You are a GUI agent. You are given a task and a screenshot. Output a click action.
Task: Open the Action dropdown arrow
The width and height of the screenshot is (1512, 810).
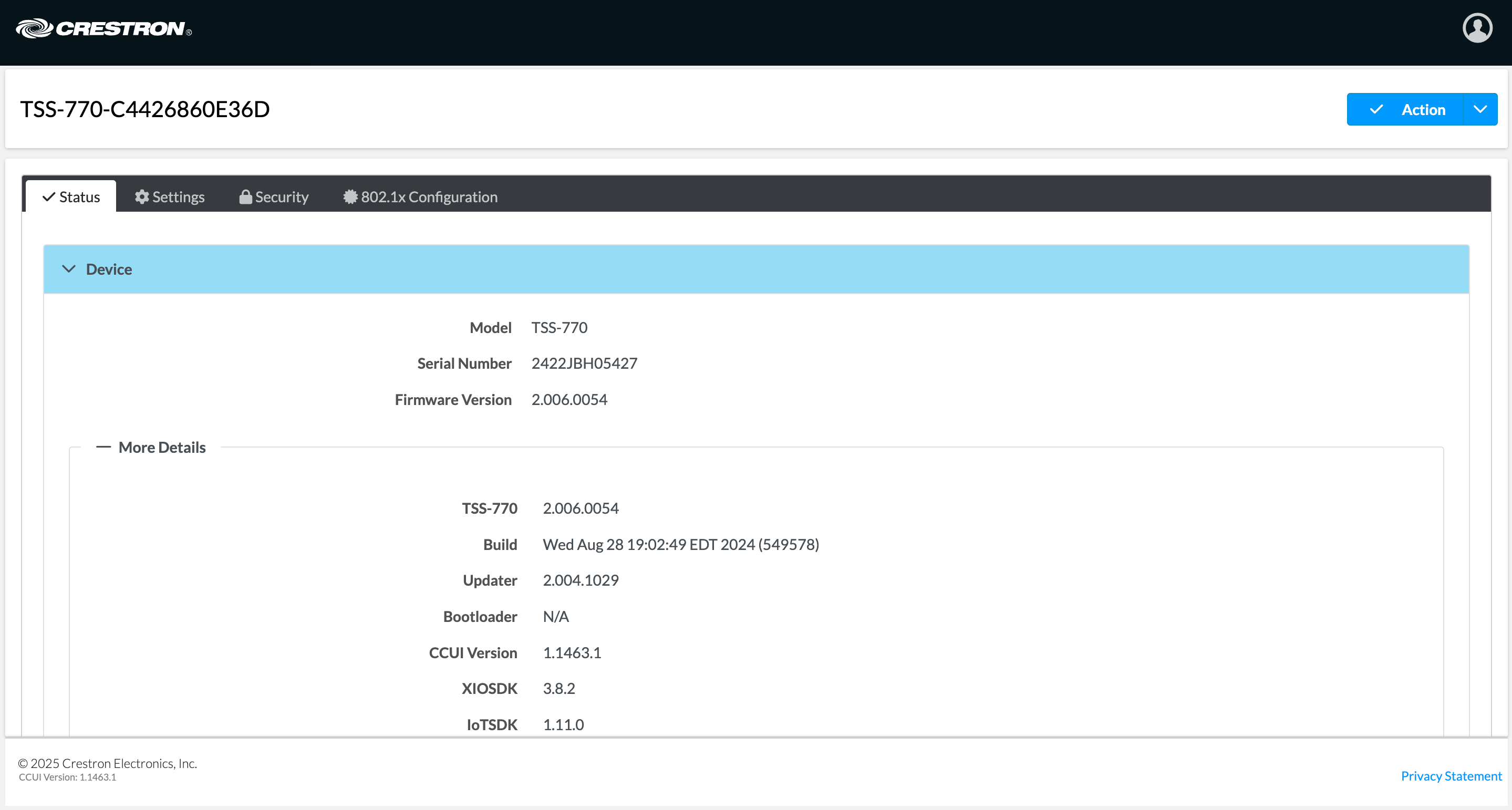coord(1480,109)
